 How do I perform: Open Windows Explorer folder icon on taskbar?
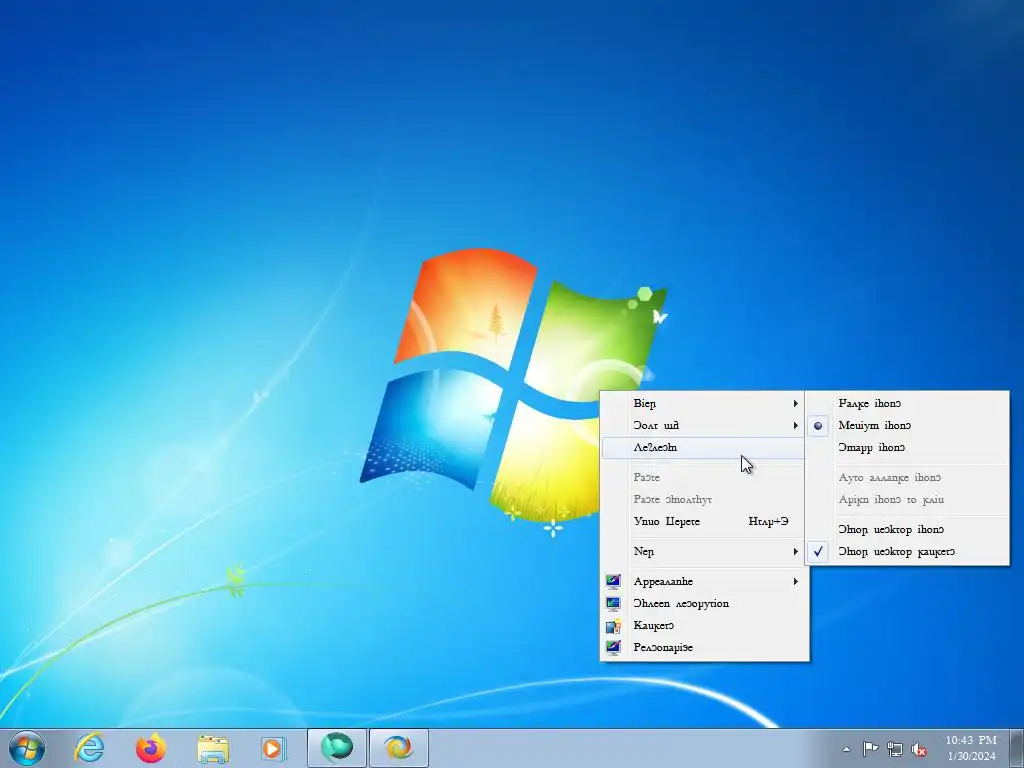[x=213, y=749]
